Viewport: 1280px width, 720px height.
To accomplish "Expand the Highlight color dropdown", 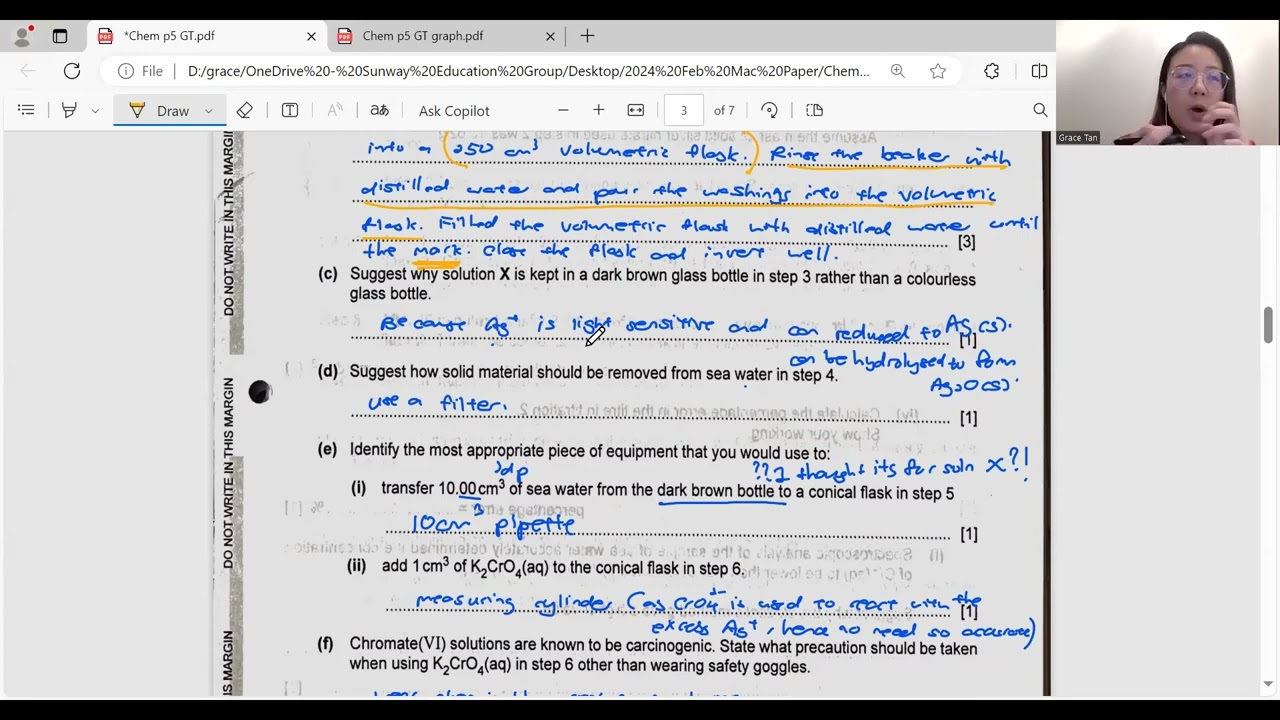I will tap(95, 110).
